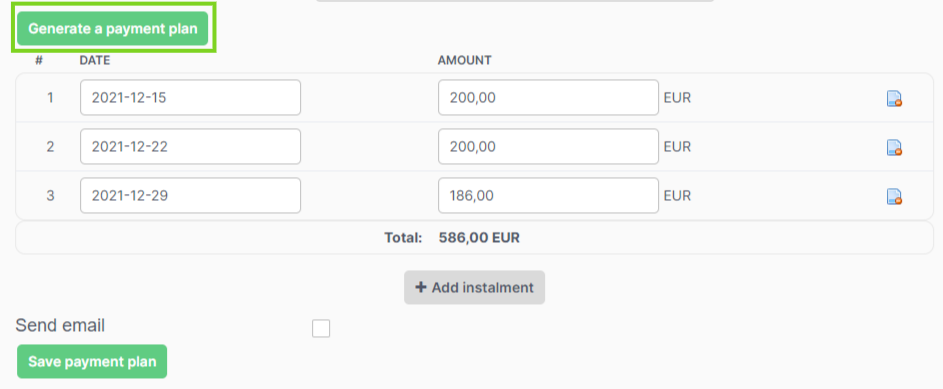Click the DATE column header

point(95,60)
